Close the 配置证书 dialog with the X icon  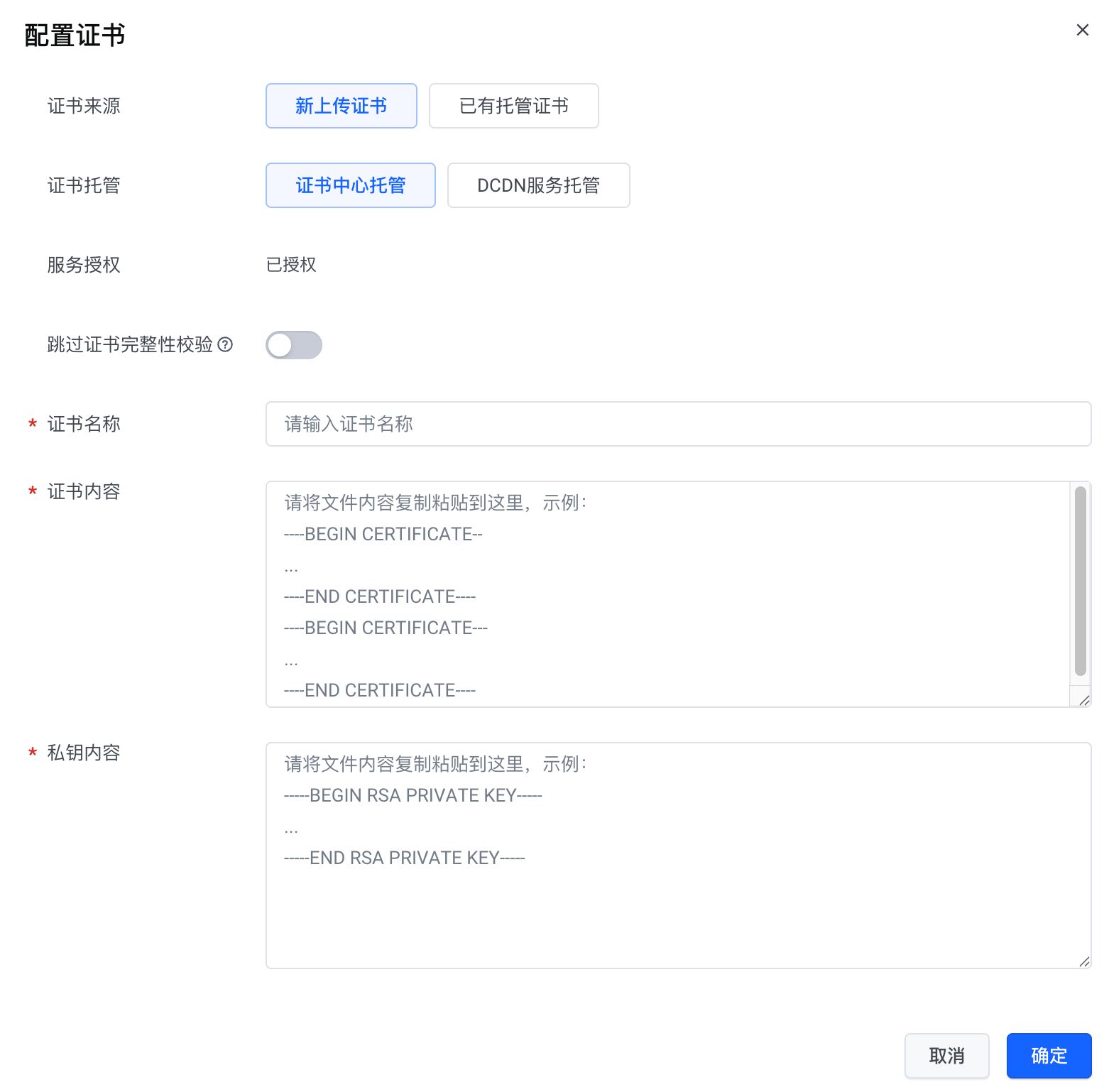[1082, 30]
